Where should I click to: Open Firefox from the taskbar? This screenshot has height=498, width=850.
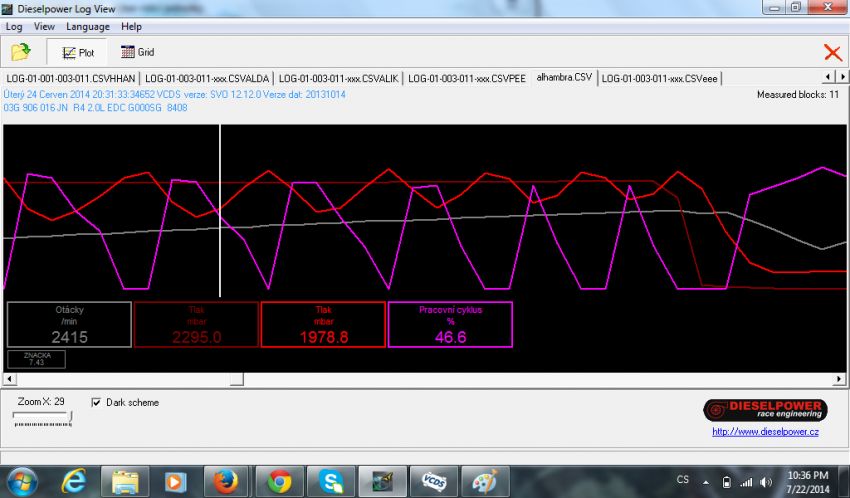point(228,481)
